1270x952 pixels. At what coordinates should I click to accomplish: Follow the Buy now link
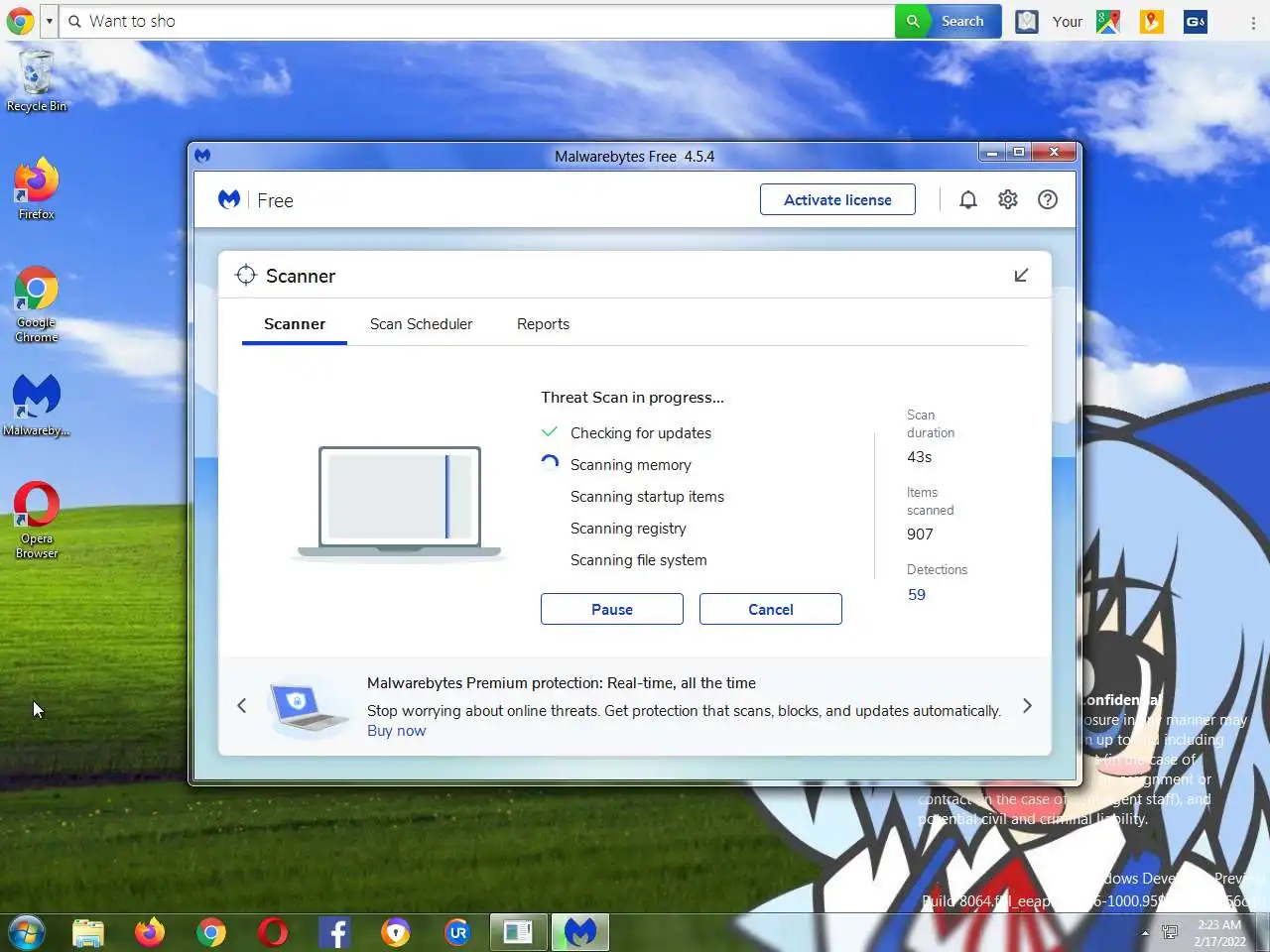pyautogui.click(x=396, y=731)
